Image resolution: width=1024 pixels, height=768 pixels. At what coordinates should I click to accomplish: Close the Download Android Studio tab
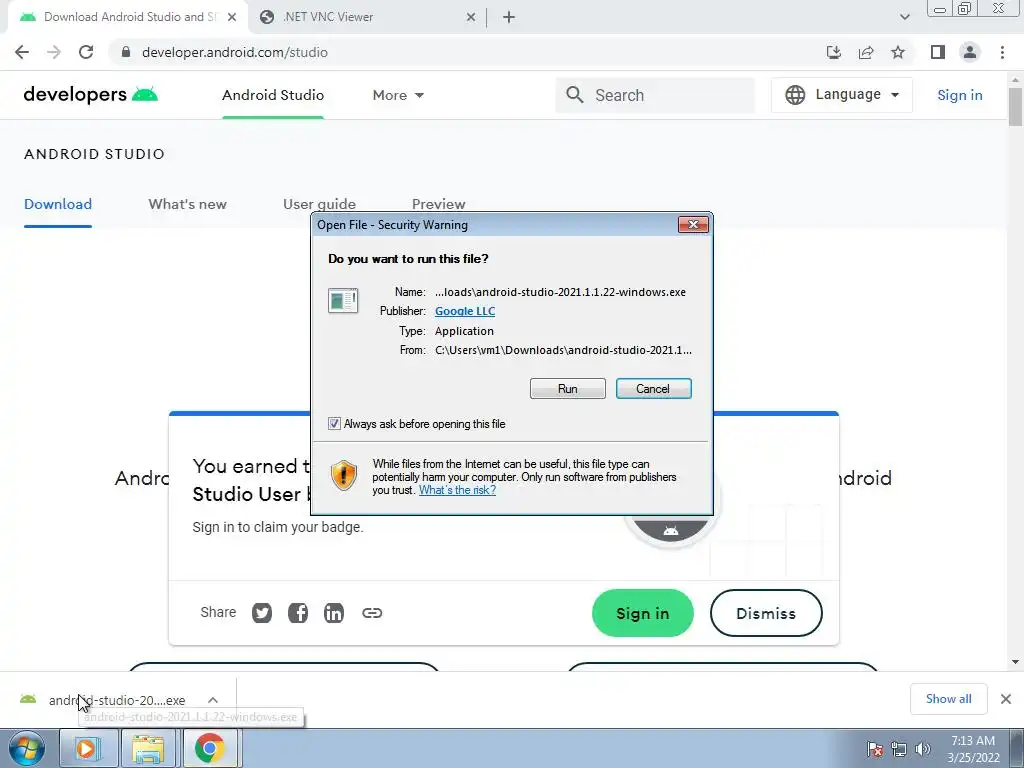(x=232, y=17)
